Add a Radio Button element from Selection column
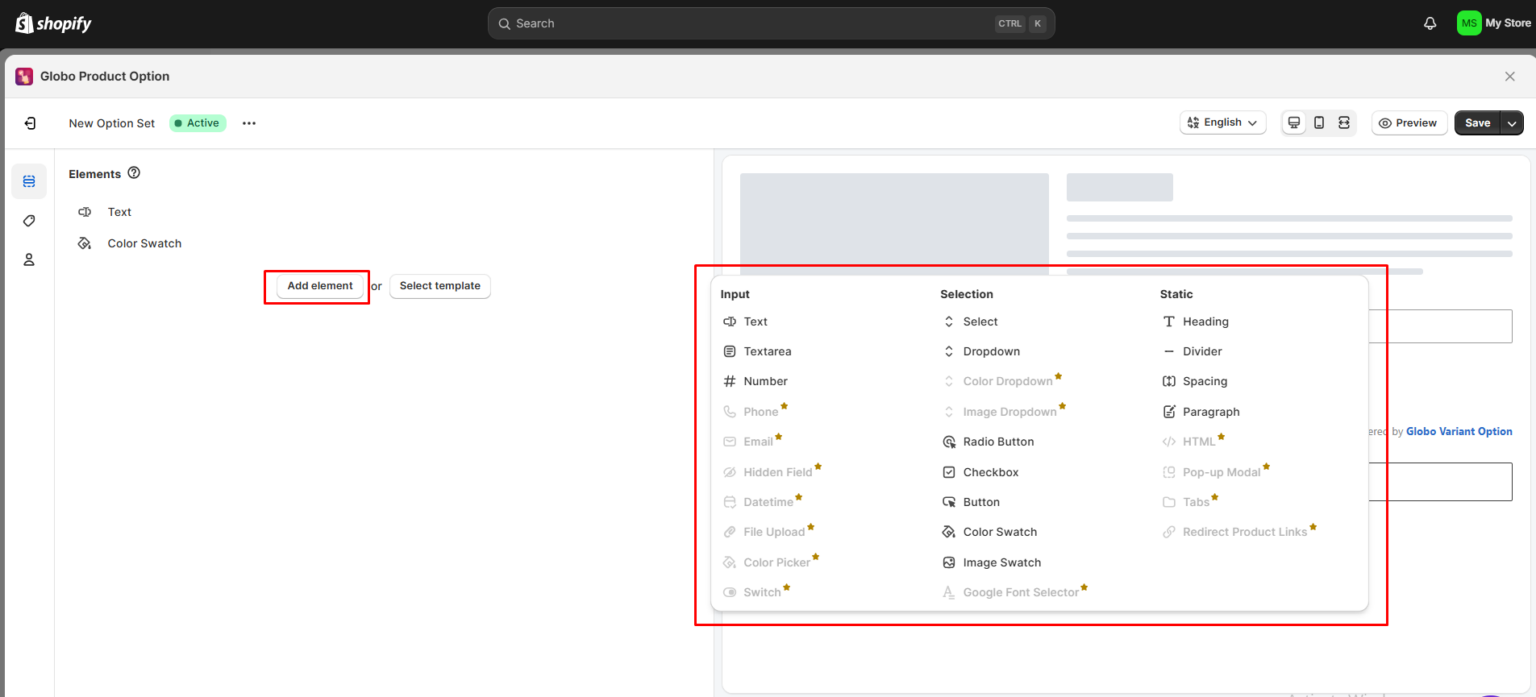 (997, 441)
